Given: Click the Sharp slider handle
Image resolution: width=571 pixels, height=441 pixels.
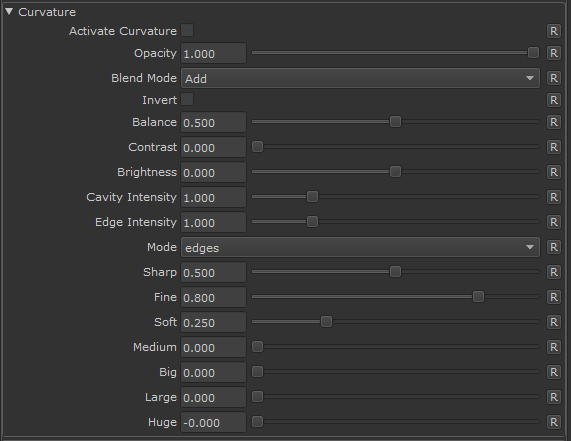Looking at the screenshot, I should (395, 272).
